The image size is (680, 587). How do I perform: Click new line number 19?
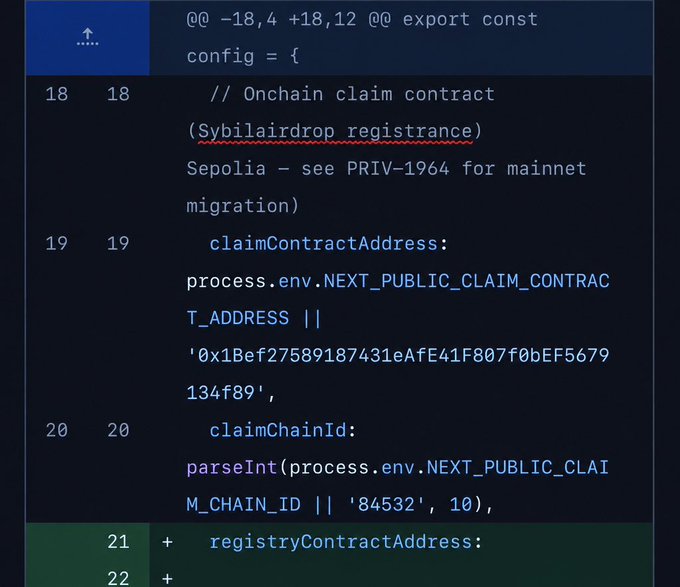[118, 243]
